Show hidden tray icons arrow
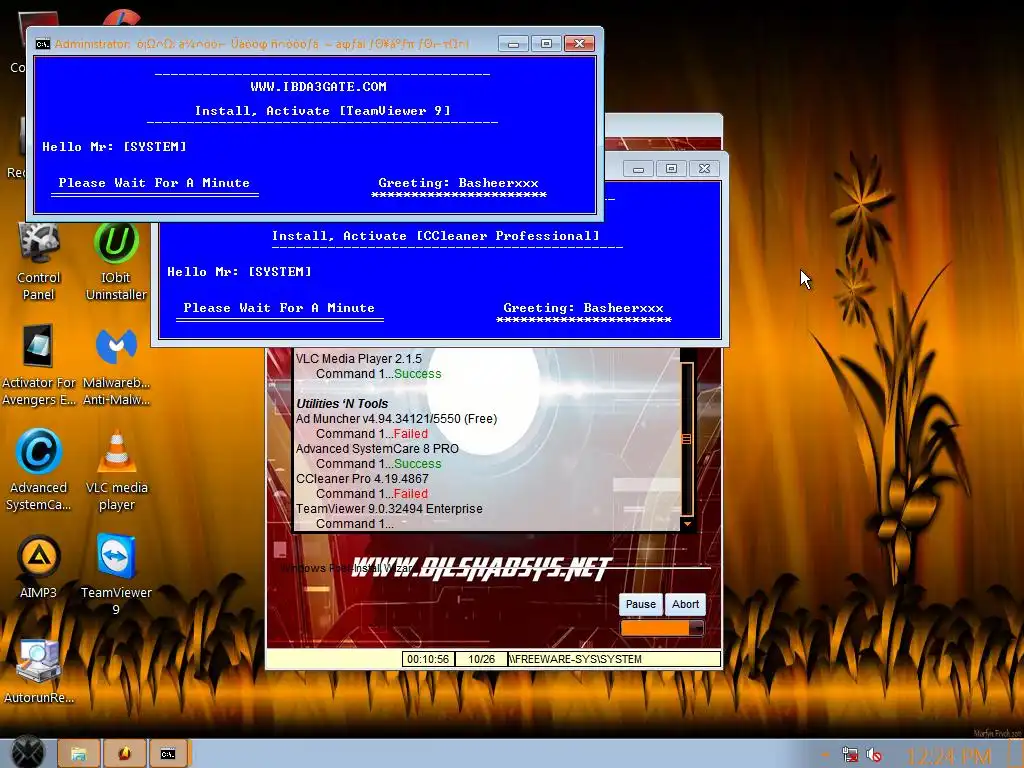Image resolution: width=1024 pixels, height=768 pixels. pos(825,755)
